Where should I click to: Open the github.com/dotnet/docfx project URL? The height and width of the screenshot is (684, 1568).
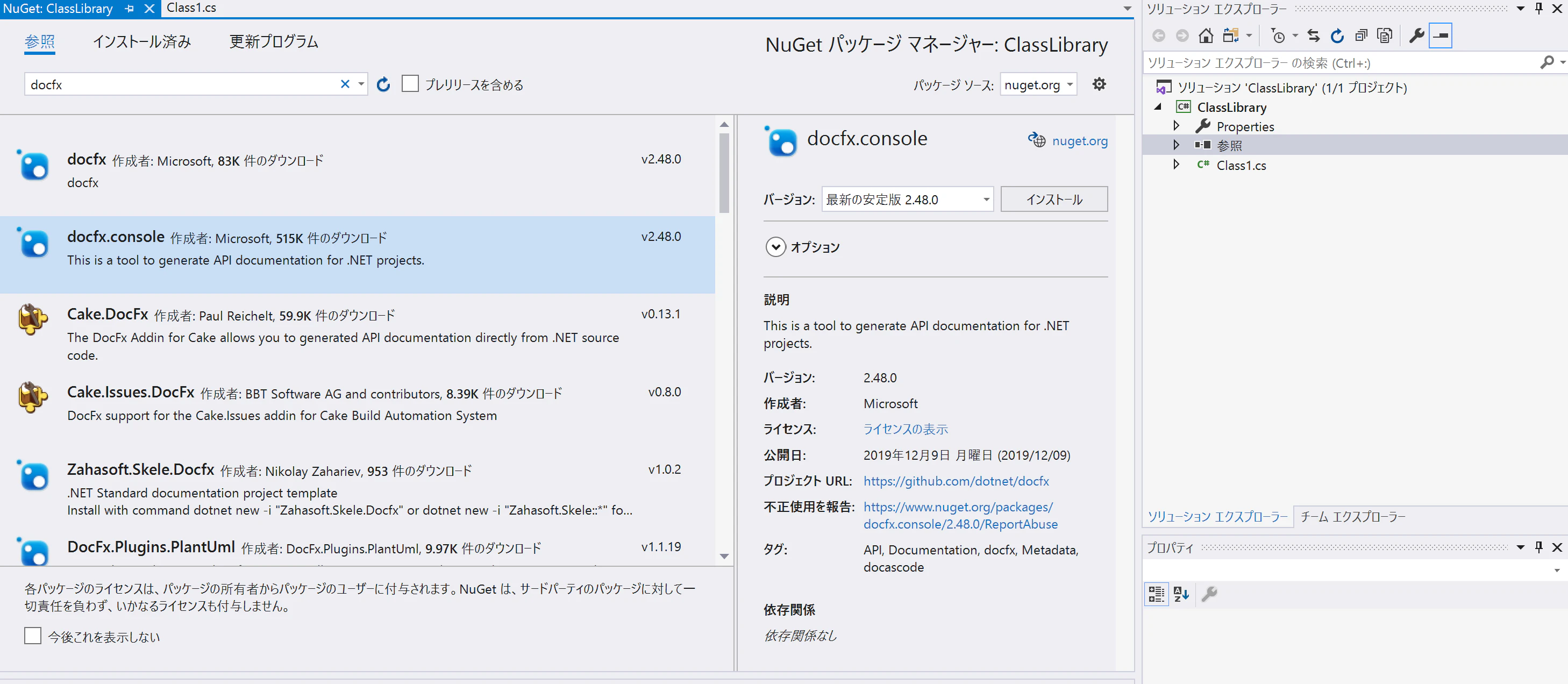956,481
